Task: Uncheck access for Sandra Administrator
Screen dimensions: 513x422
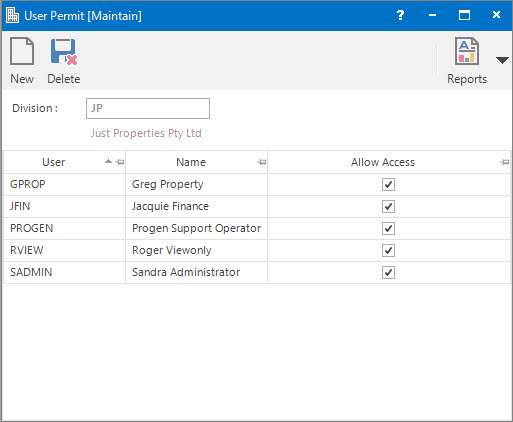Action: (x=388, y=272)
